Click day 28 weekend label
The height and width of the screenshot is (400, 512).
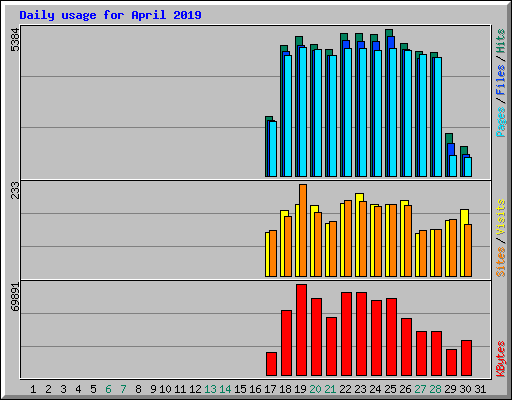[435, 389]
